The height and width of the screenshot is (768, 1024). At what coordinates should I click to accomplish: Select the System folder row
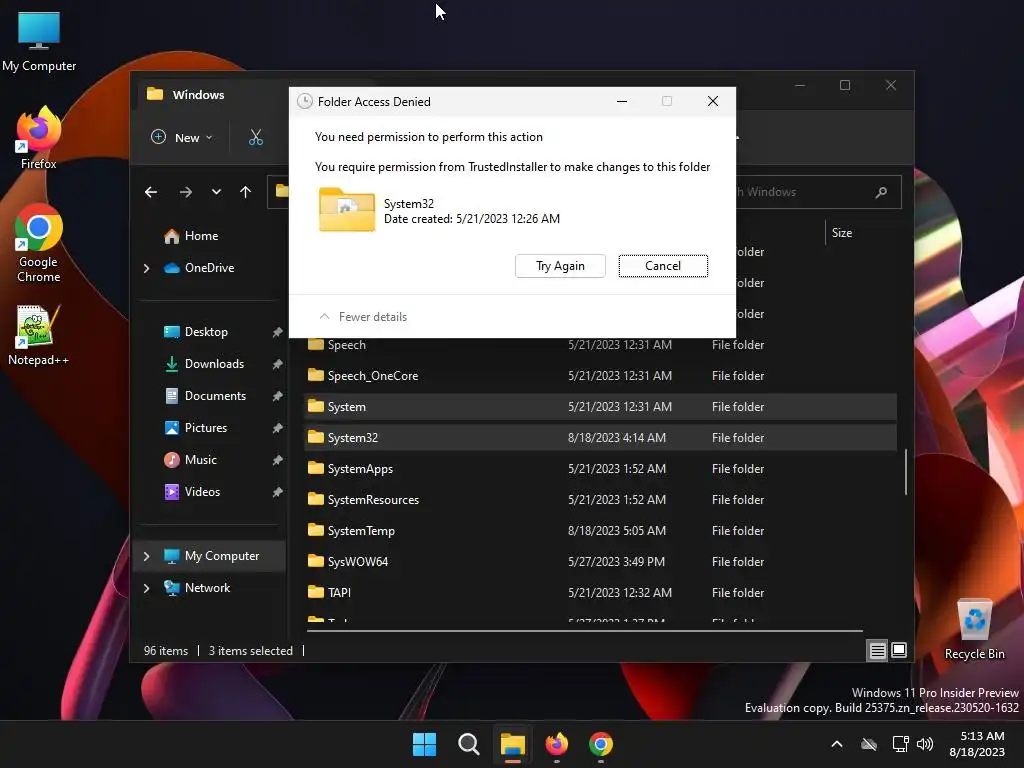pos(600,406)
